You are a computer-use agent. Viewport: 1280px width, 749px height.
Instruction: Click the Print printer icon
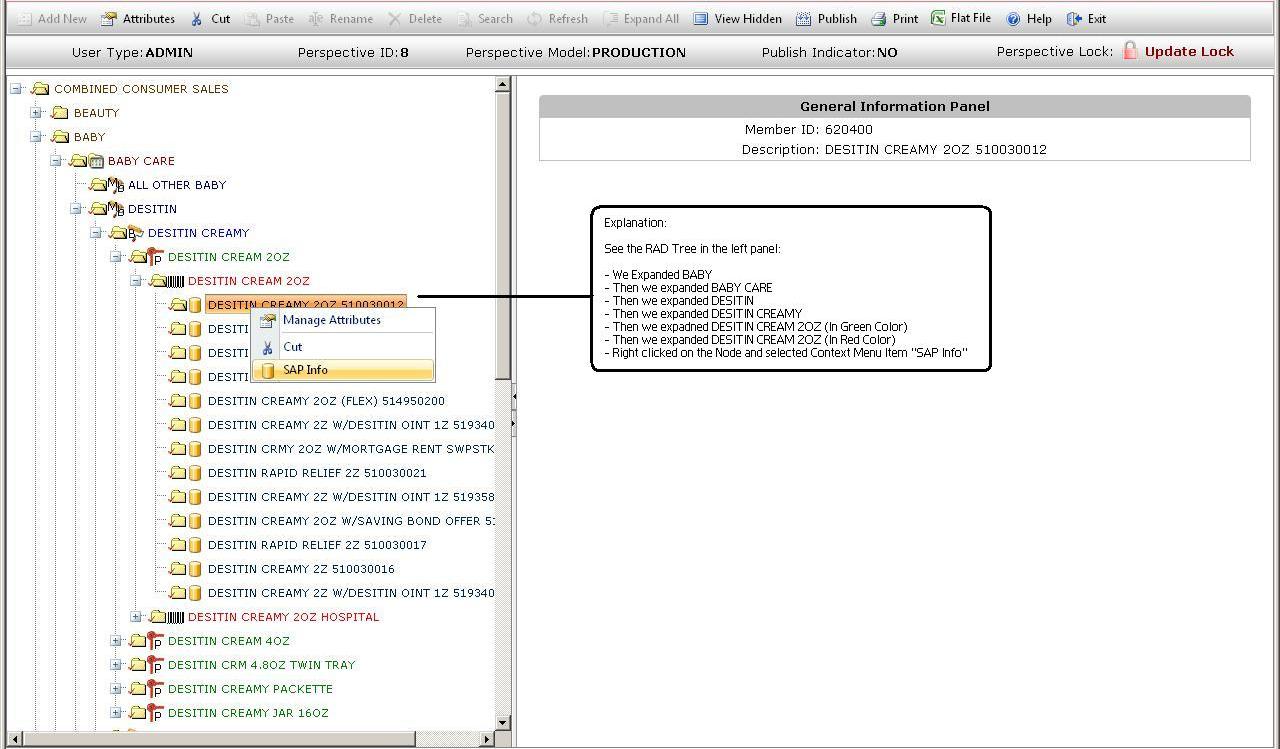point(878,19)
